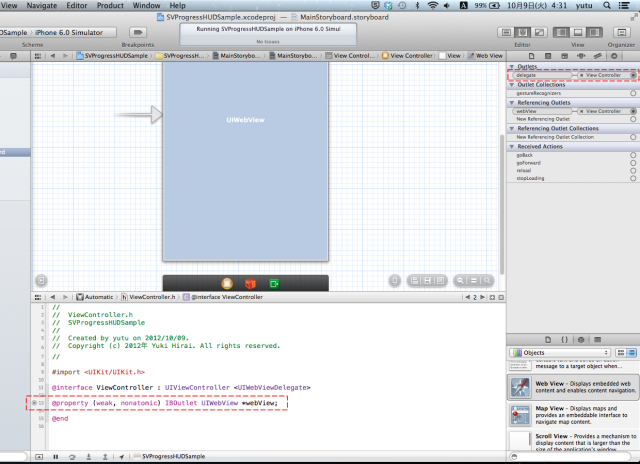The height and width of the screenshot is (464, 640).
Task: Remove the delegate View Controller connection
Action: (582, 75)
